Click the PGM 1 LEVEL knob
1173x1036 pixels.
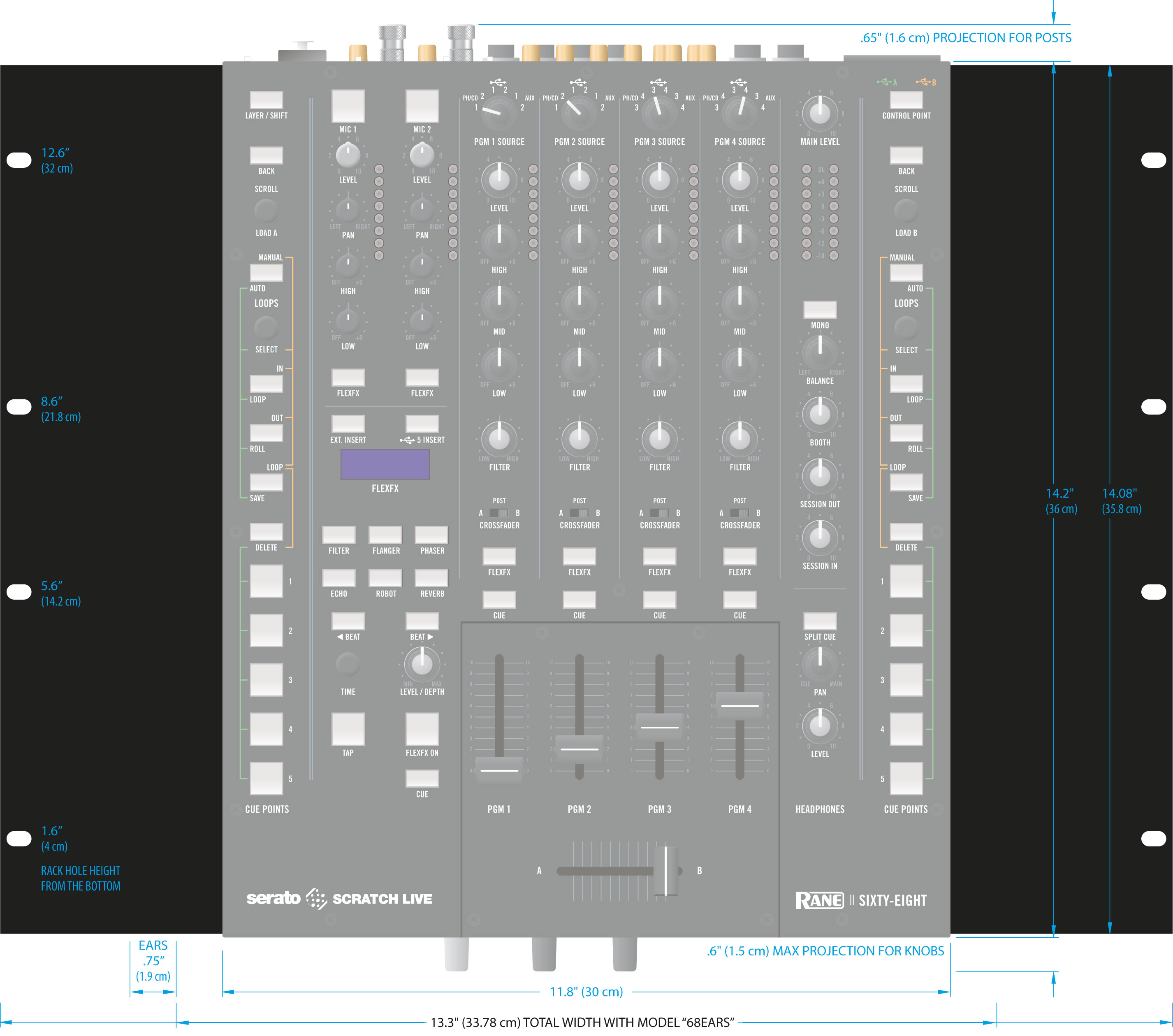pyautogui.click(x=499, y=180)
